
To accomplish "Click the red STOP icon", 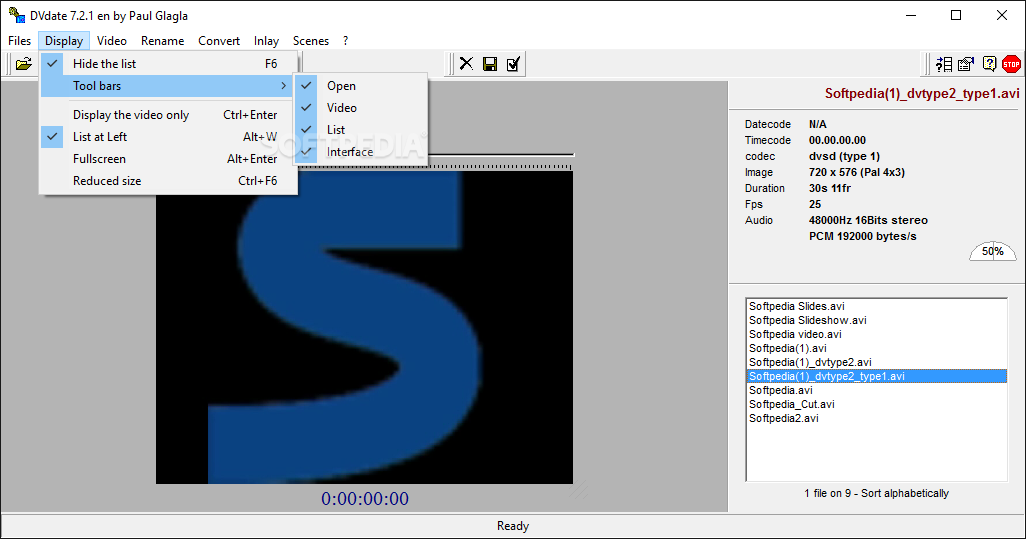I will tap(1011, 64).
